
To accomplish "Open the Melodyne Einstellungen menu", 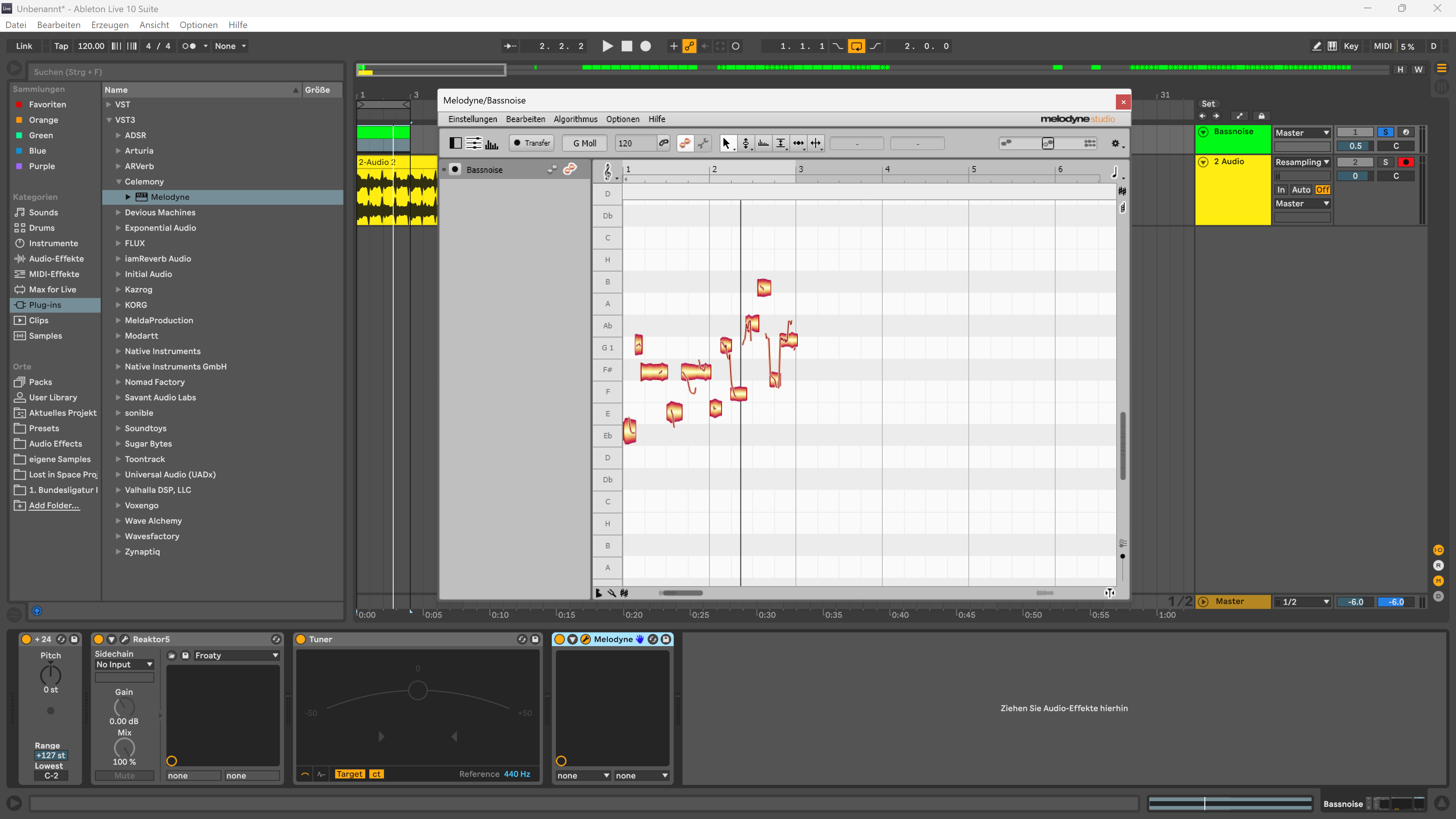I will point(472,119).
